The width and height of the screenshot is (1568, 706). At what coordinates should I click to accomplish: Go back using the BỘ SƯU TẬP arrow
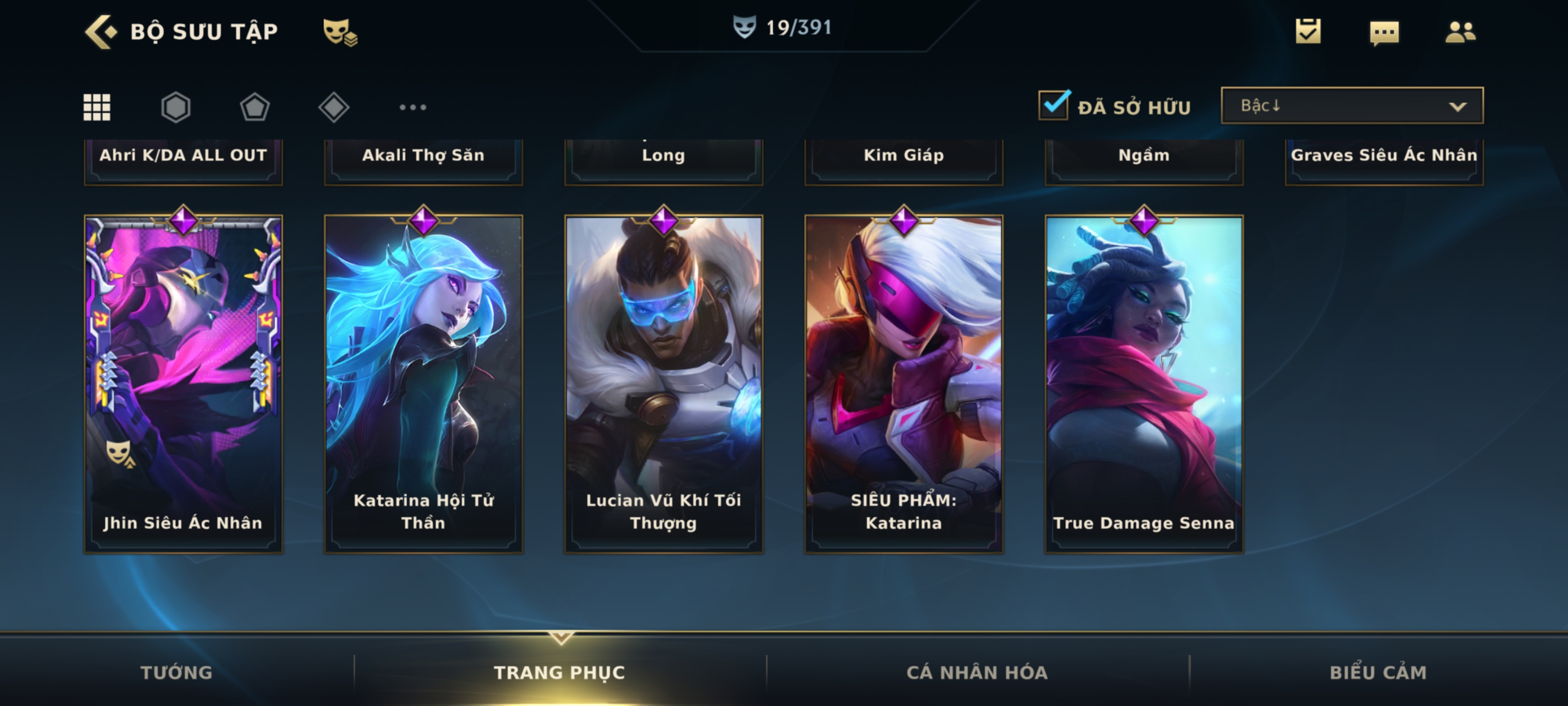pyautogui.click(x=100, y=32)
